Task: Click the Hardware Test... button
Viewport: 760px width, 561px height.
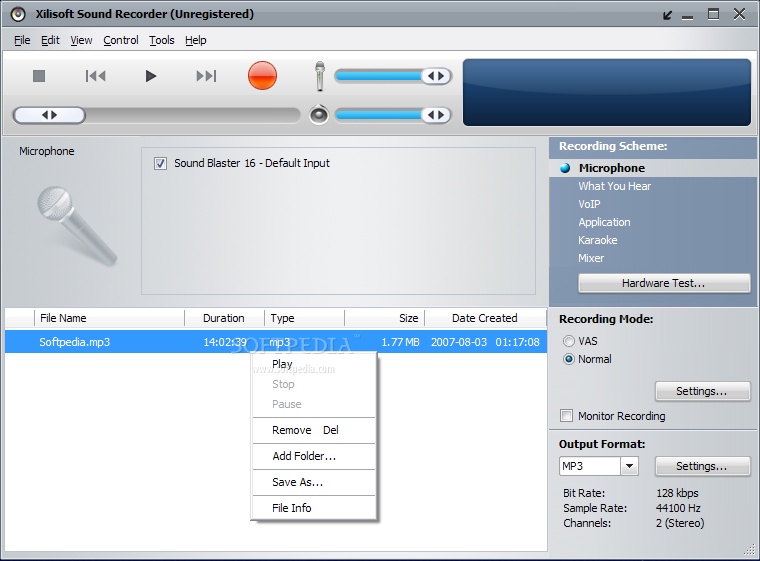Action: 664,283
